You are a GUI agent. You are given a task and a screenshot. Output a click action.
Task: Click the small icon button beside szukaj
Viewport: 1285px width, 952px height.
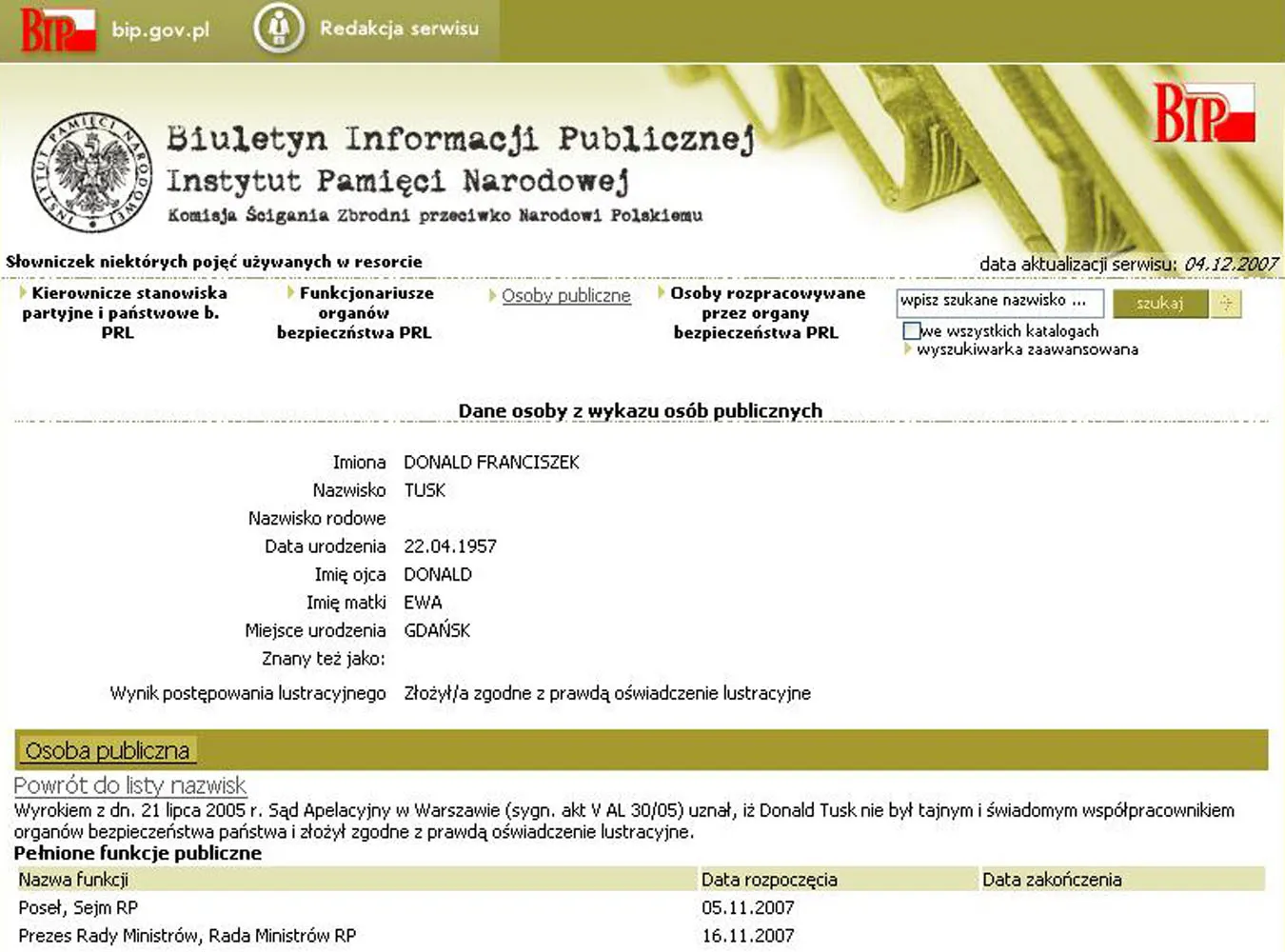click(1226, 303)
